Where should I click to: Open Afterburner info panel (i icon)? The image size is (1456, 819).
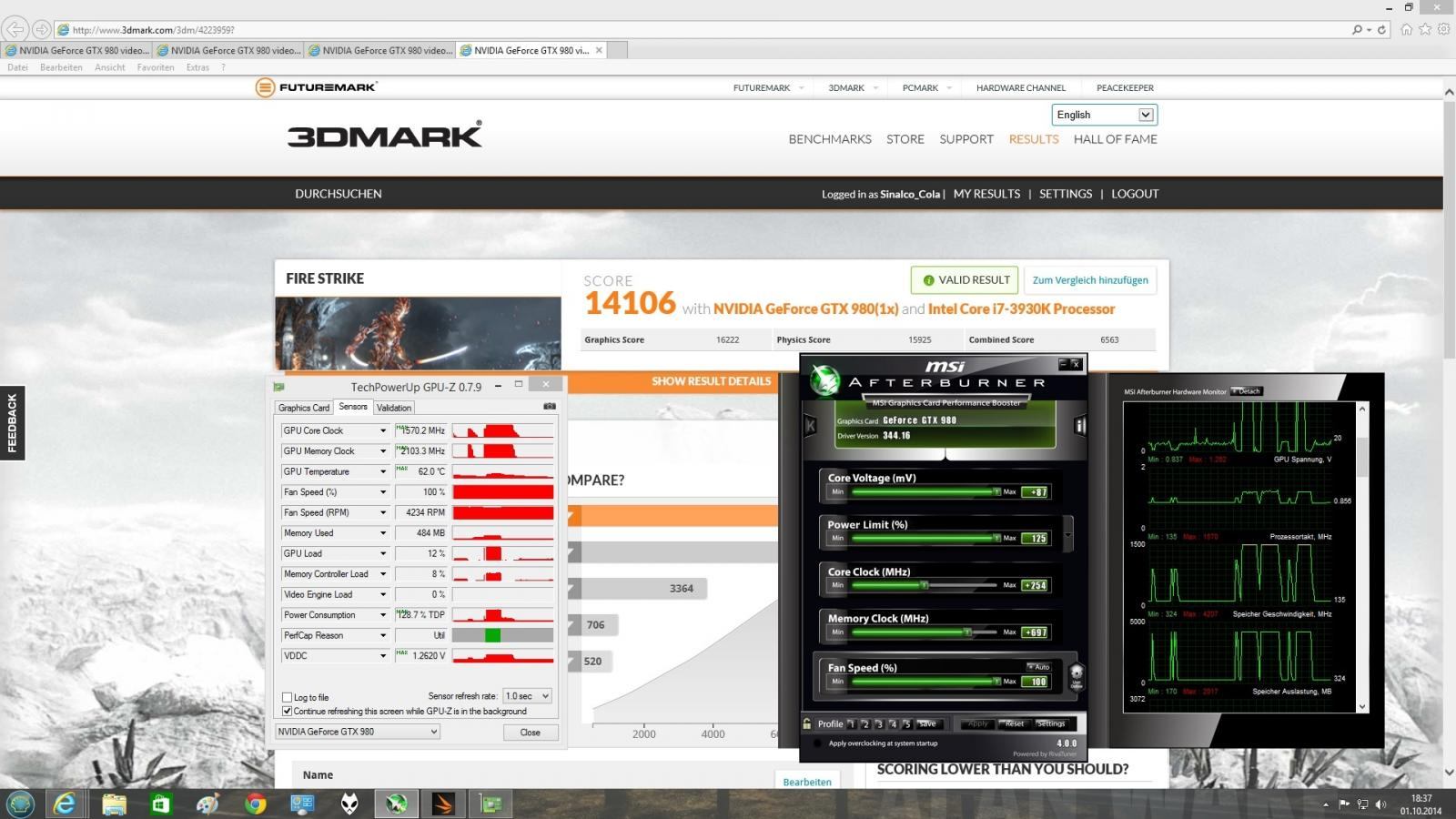[x=1080, y=425]
